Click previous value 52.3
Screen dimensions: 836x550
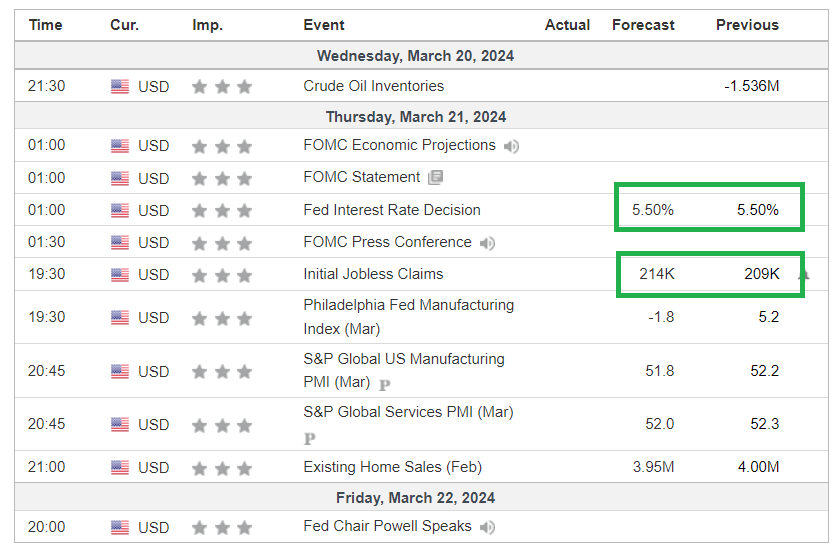click(x=765, y=424)
